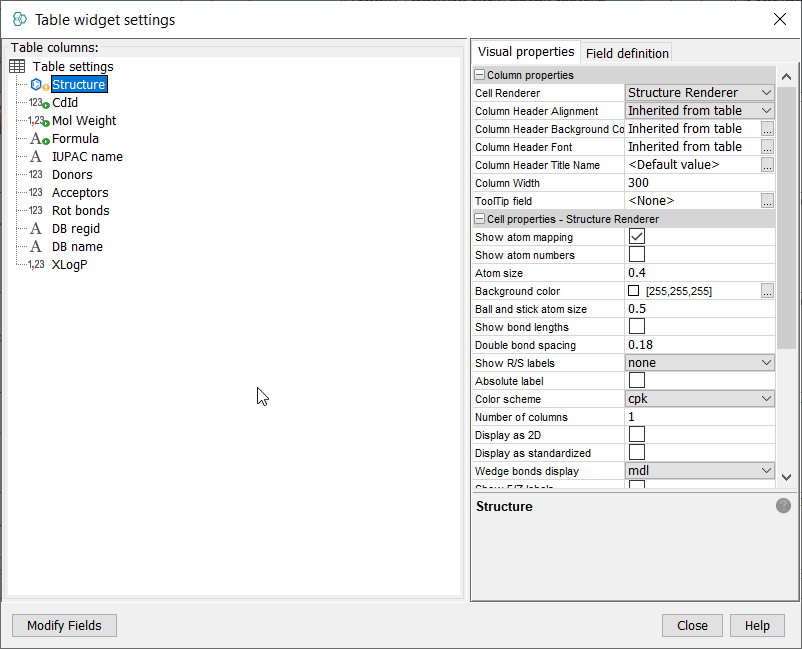
Task: Switch to Field definition tab
Action: point(627,53)
